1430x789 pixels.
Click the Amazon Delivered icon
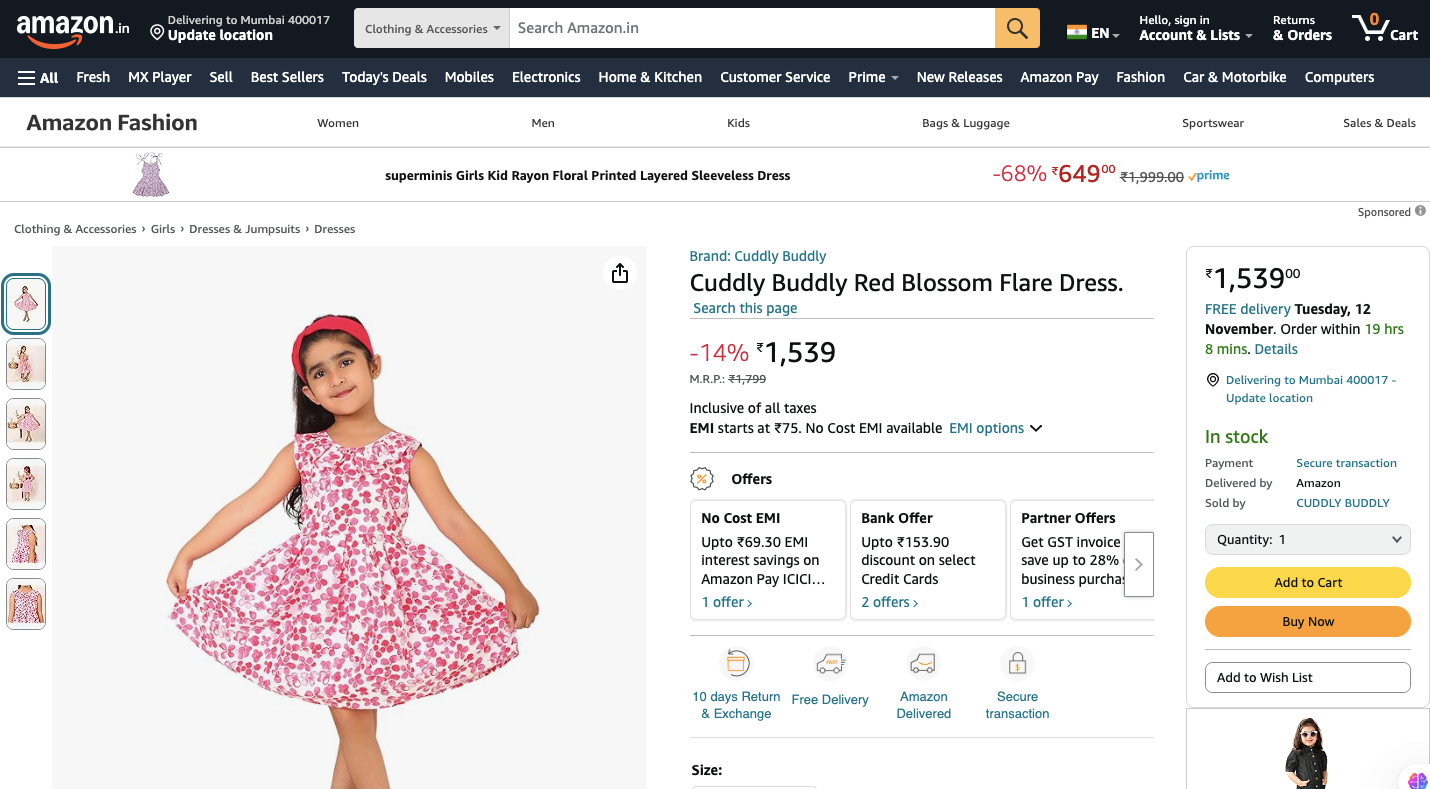923,663
